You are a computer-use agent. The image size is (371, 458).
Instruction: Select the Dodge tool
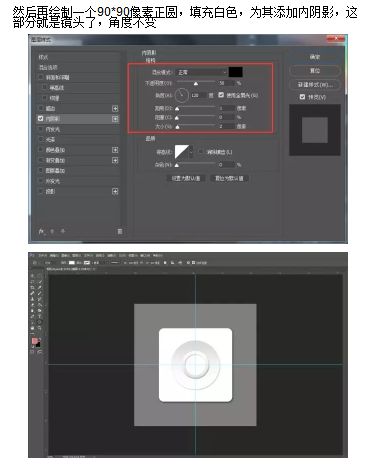[40, 310]
